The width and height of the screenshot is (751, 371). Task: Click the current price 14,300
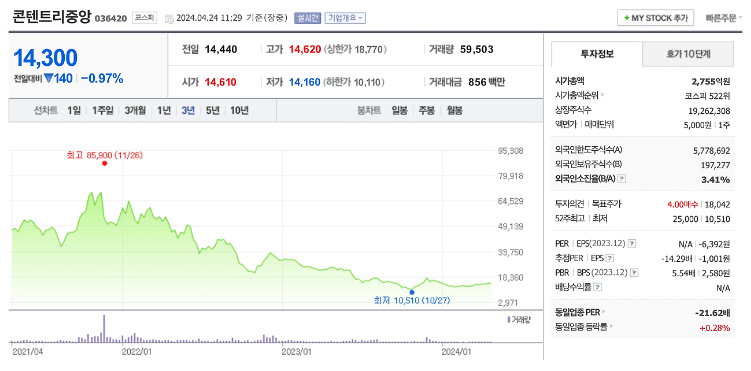coord(46,58)
